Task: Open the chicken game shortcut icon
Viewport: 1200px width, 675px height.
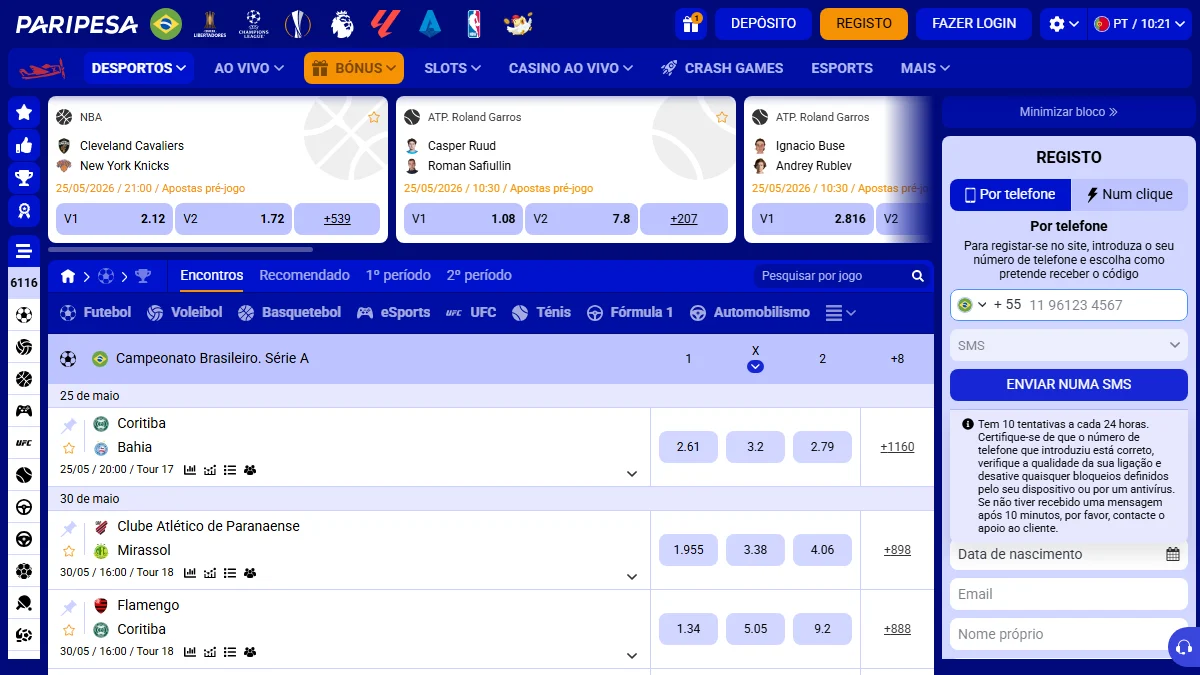Action: pyautogui.click(x=518, y=23)
